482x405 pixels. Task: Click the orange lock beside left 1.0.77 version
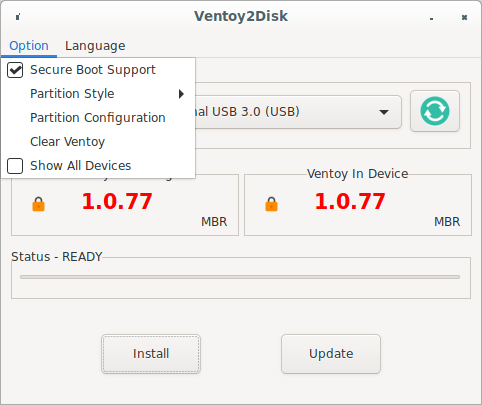[38, 204]
